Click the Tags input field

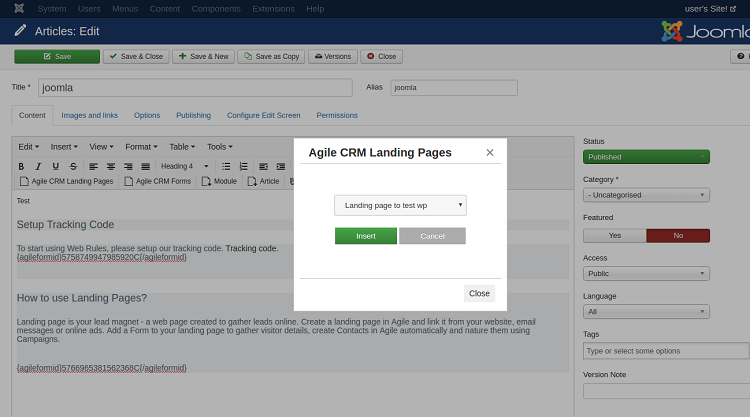click(666, 351)
